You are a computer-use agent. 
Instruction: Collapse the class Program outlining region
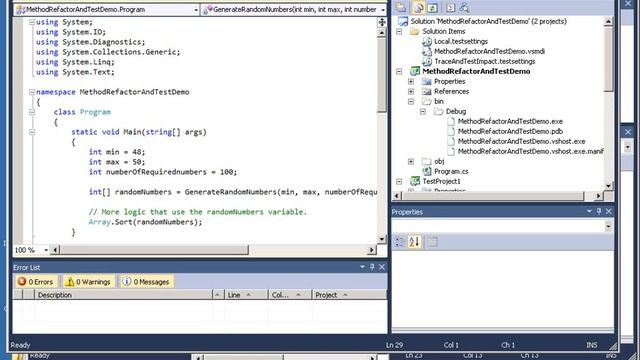pos(32,112)
